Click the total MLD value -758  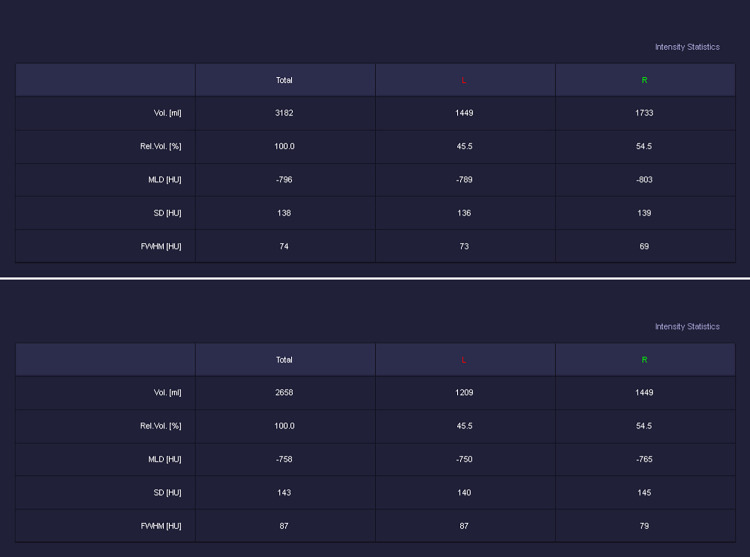coord(284,459)
